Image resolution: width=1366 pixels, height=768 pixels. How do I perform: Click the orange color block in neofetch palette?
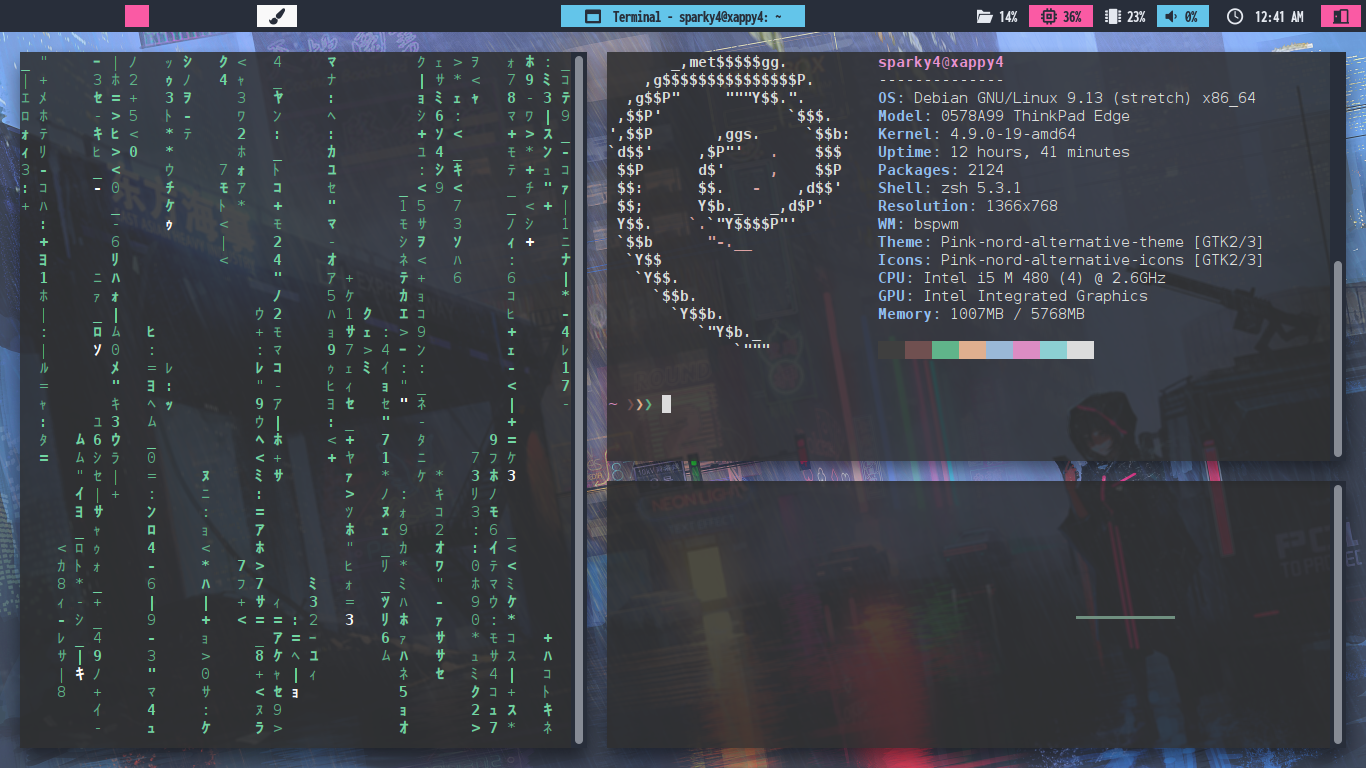coord(972,350)
